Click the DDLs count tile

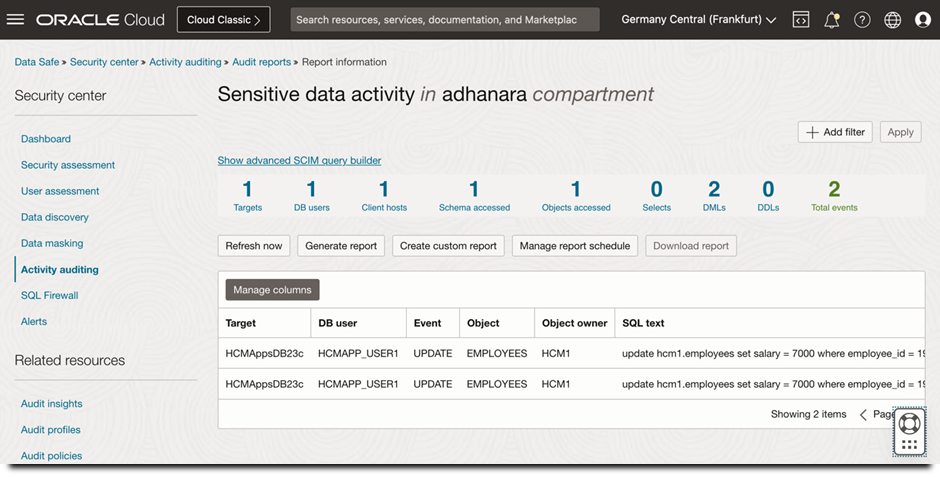pos(768,197)
